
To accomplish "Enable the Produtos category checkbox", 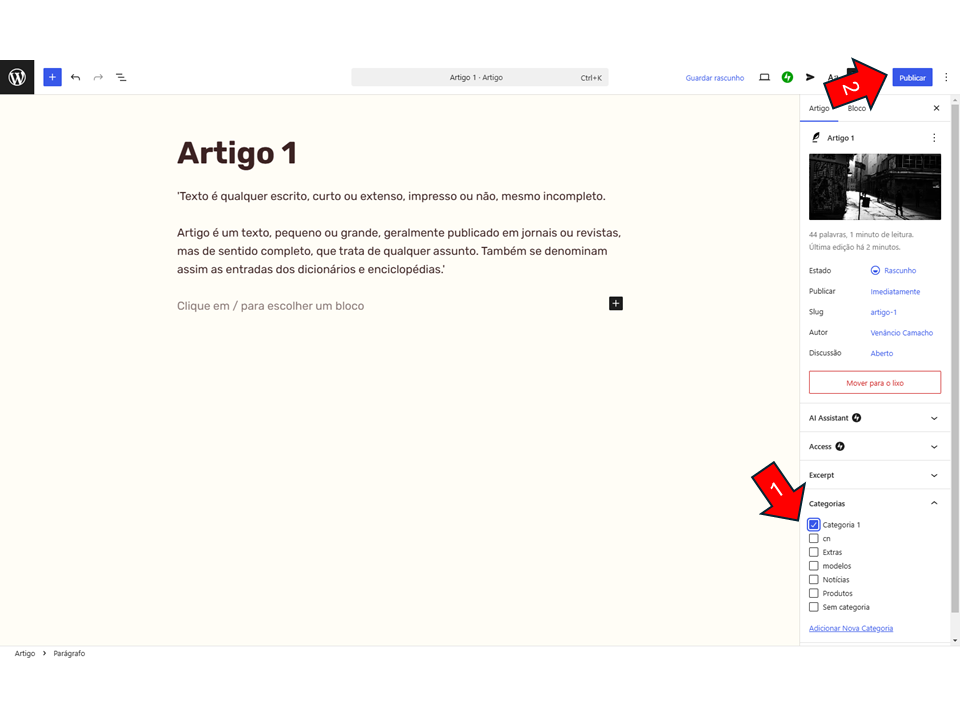I will pyautogui.click(x=814, y=593).
